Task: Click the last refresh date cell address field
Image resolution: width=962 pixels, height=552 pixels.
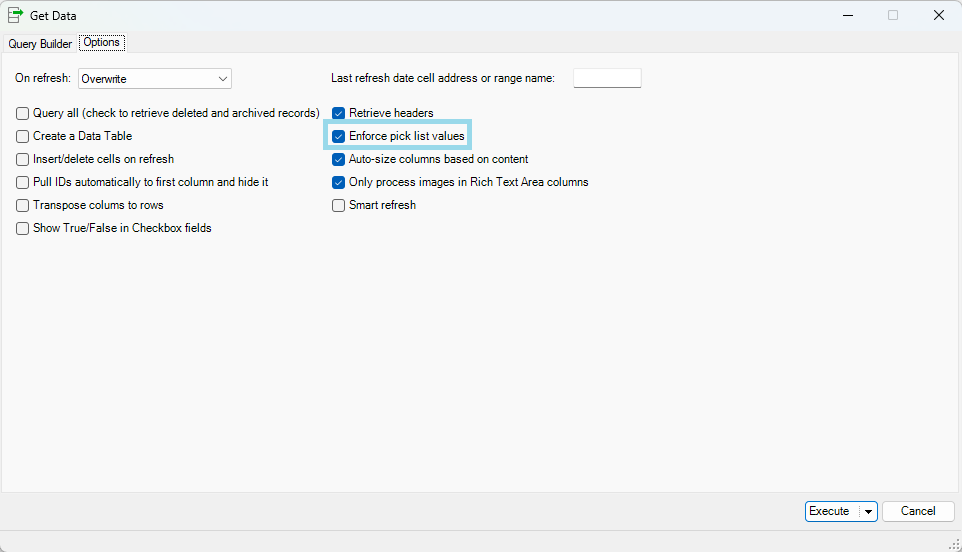Action: tap(607, 78)
